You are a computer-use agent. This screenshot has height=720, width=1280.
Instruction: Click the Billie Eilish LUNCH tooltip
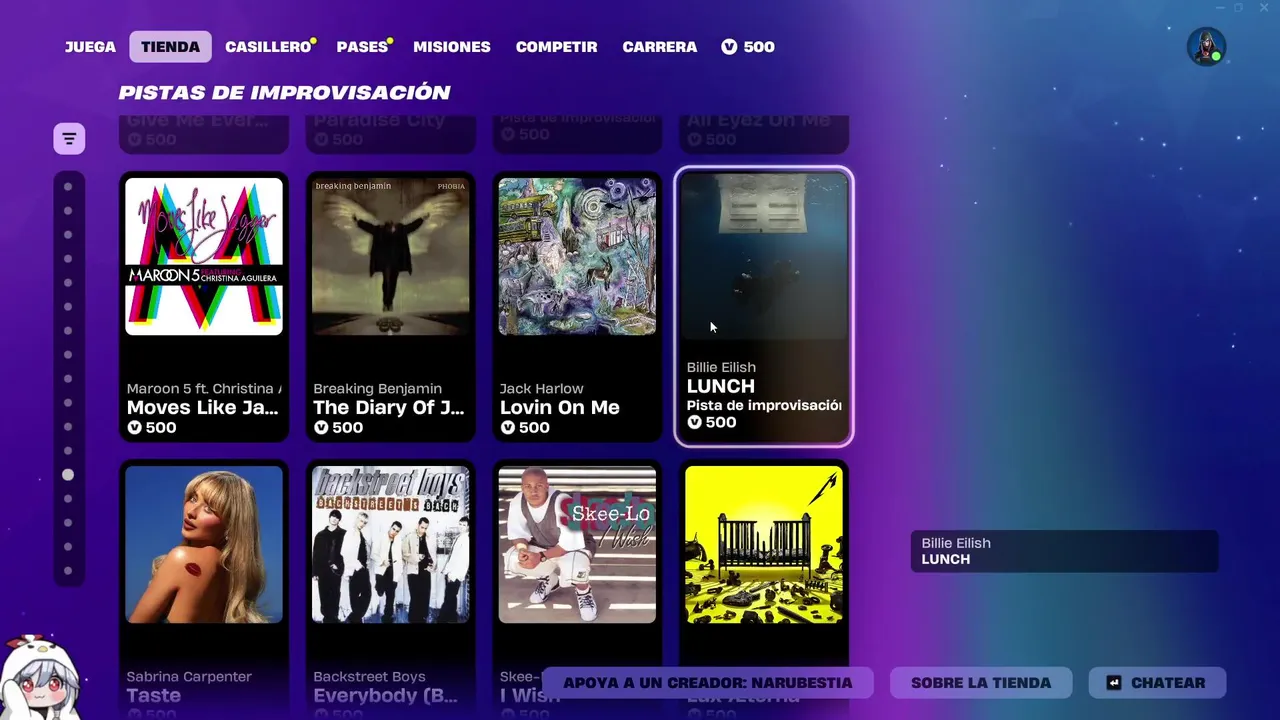point(1064,551)
